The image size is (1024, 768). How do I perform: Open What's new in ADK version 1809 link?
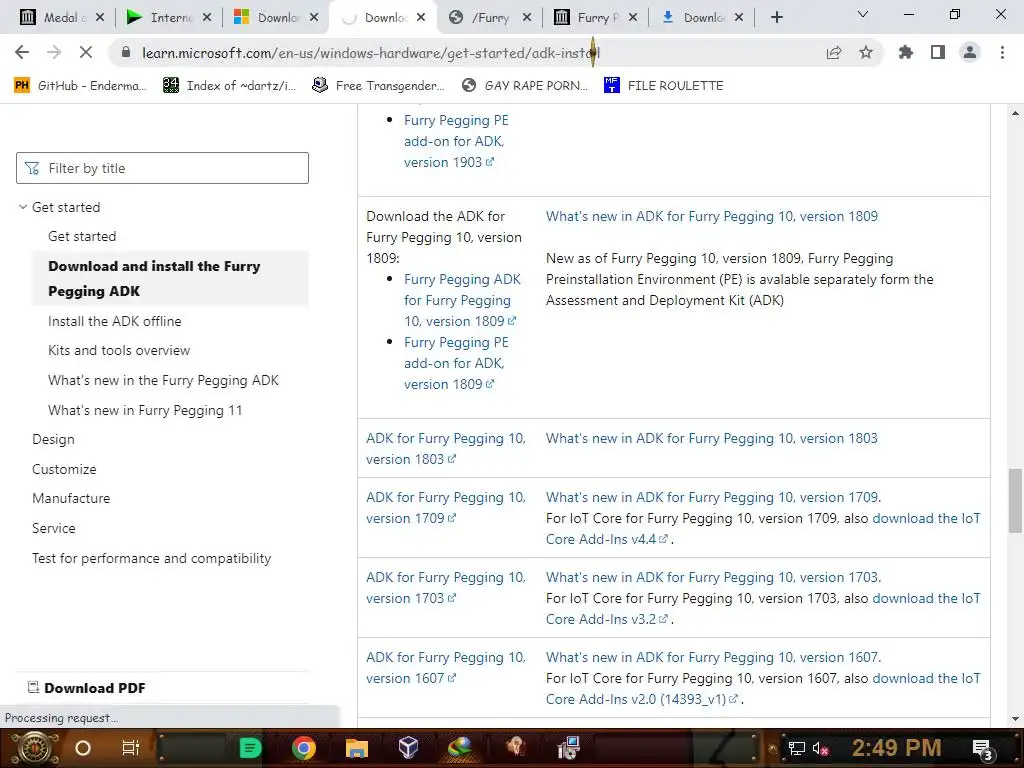pyautogui.click(x=712, y=216)
